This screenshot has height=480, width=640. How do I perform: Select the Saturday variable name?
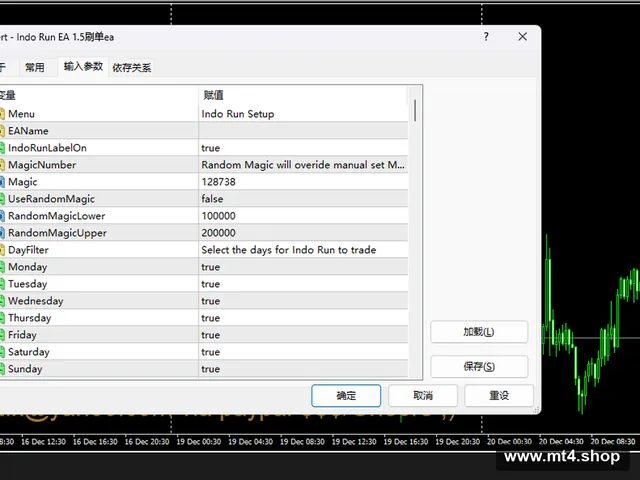pos(29,352)
